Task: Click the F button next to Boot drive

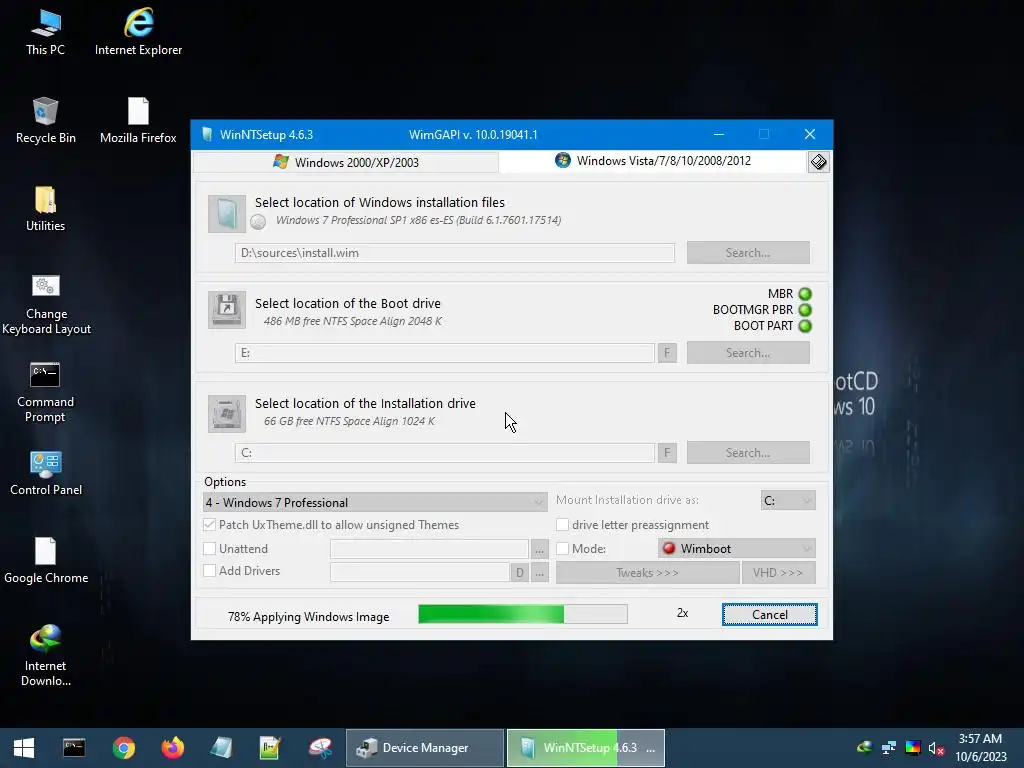Action: click(667, 353)
